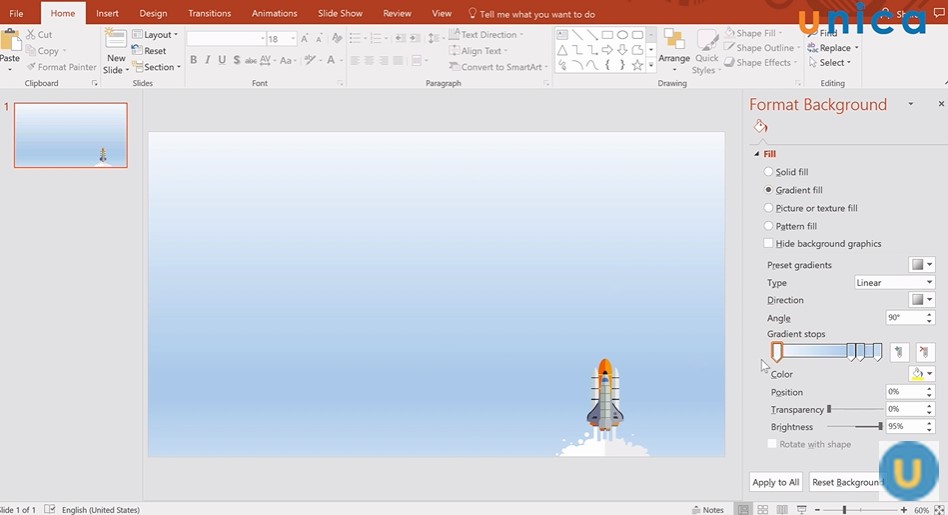Click the Format Painter tool
This screenshot has height=515, width=948.
pyautogui.click(x=61, y=67)
